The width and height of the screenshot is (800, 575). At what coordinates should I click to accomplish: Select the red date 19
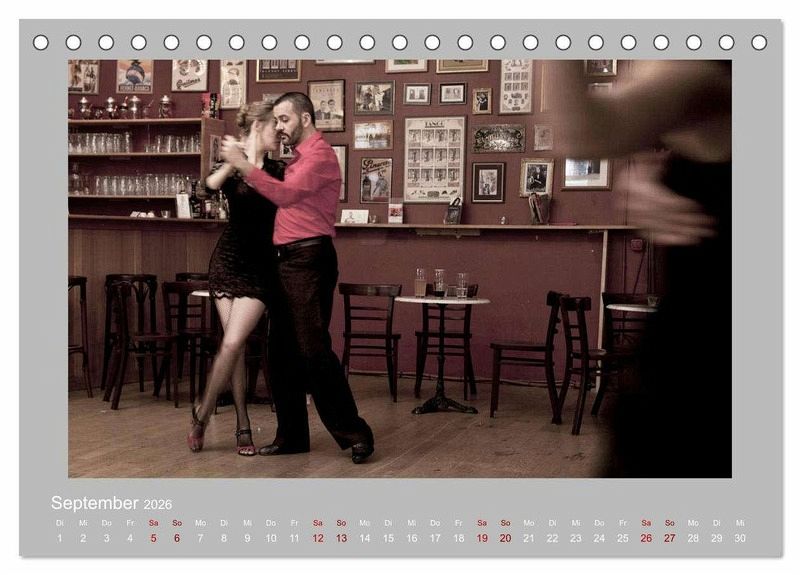[x=482, y=538]
